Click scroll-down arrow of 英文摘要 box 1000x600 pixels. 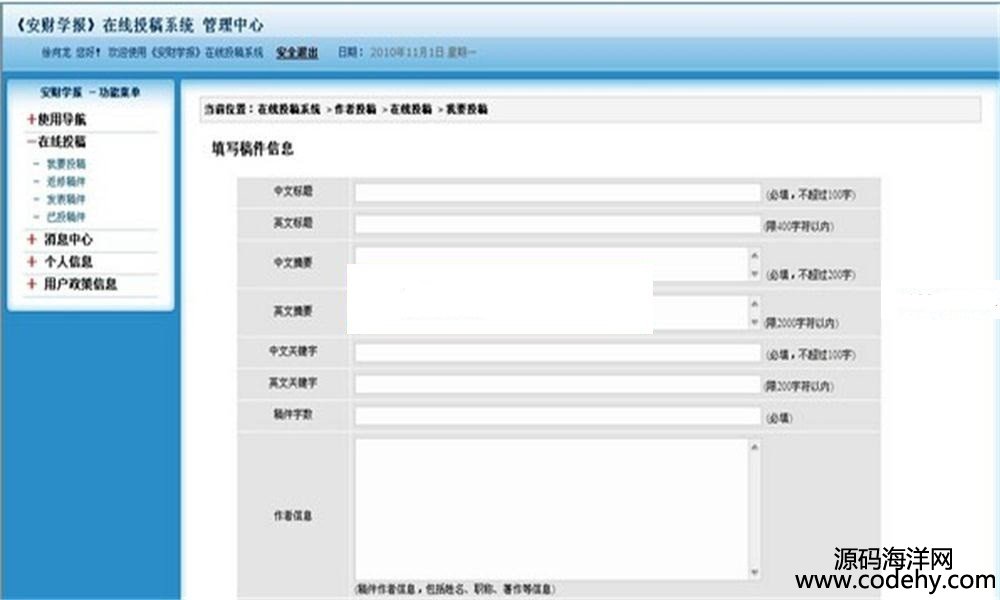click(x=754, y=323)
